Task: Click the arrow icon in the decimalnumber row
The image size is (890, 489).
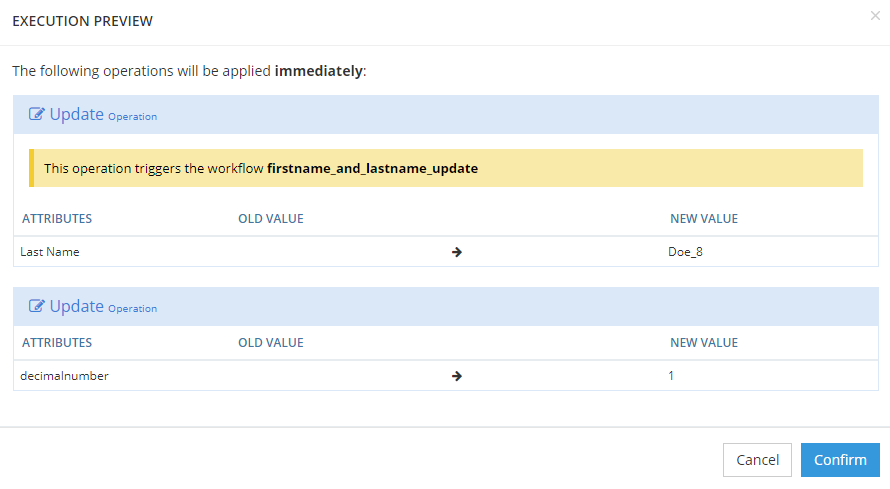Action: coord(456,376)
